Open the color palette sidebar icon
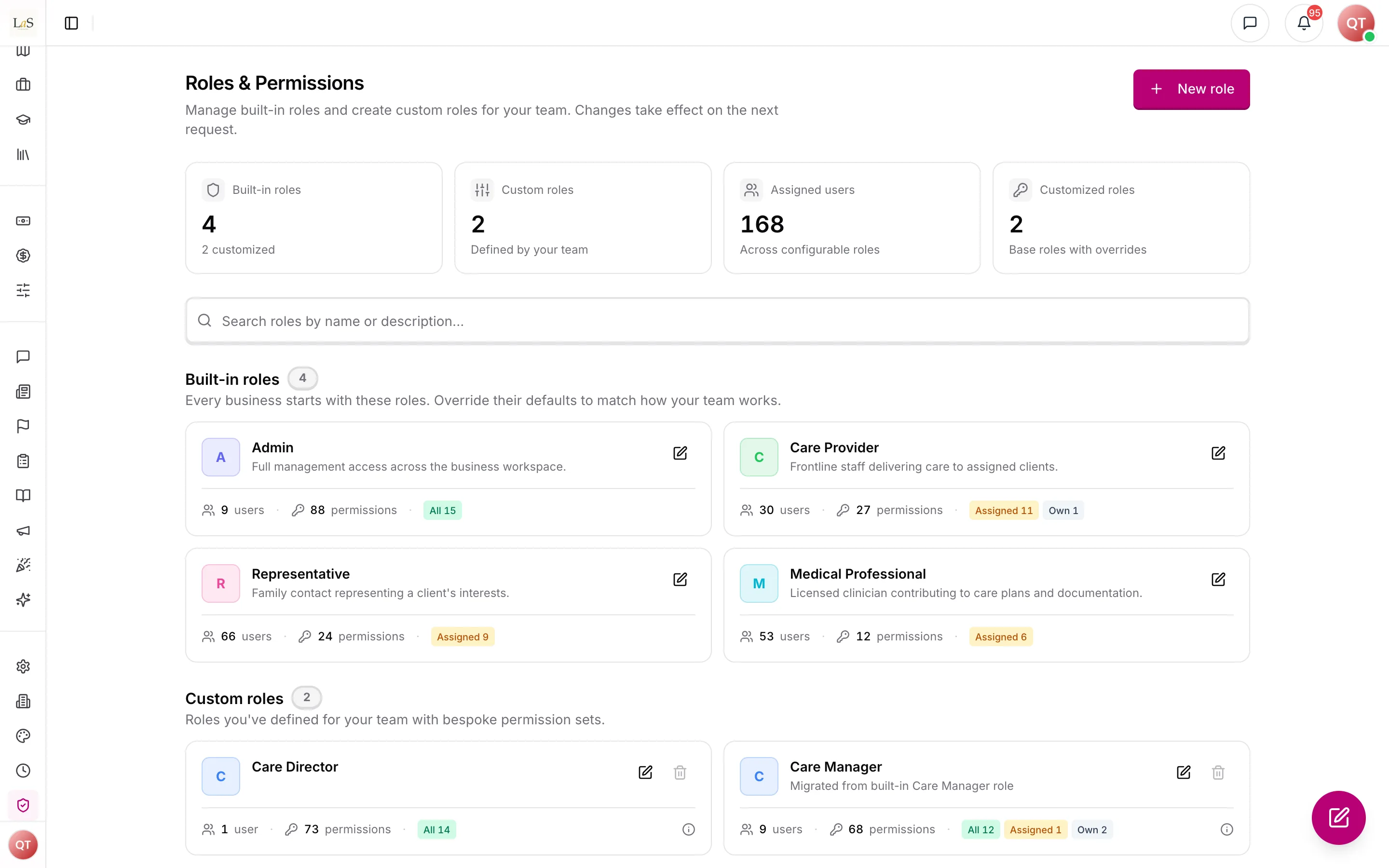1389x868 pixels. 23,736
